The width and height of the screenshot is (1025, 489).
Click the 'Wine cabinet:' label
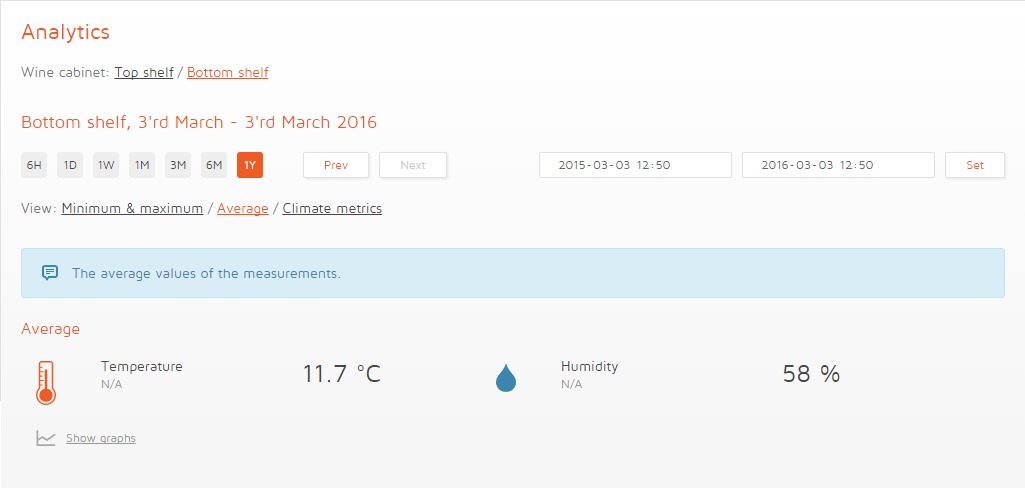(65, 73)
